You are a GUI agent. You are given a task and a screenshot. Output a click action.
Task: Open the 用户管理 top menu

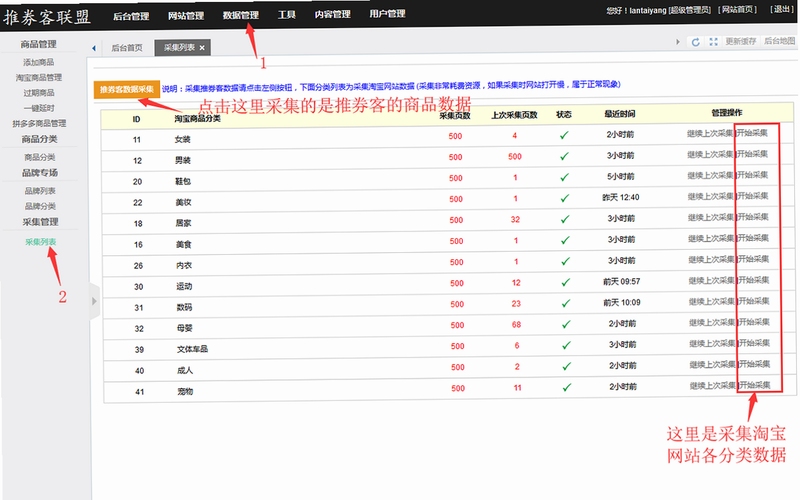387,14
